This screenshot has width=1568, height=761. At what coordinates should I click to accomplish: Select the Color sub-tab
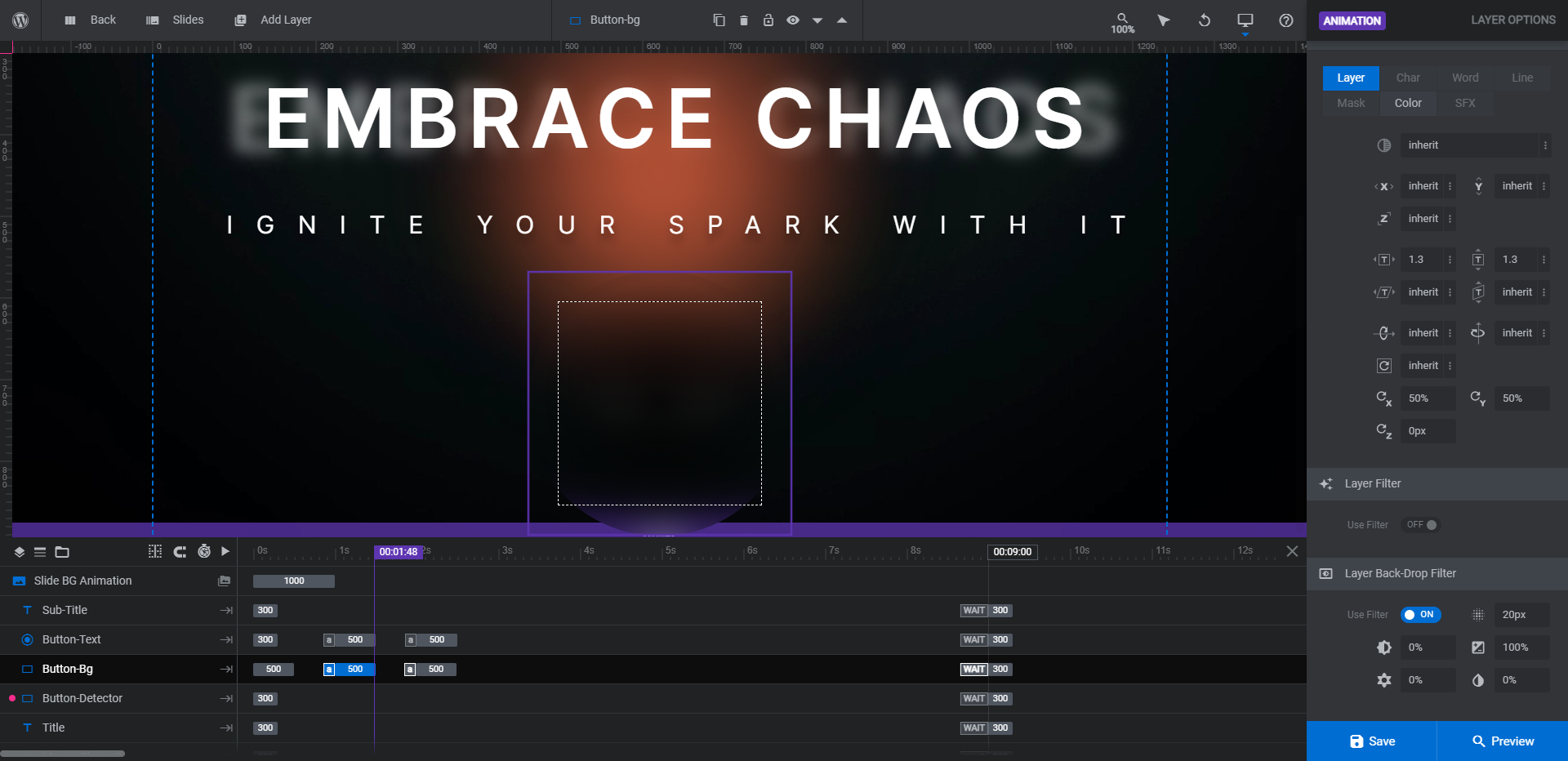1408,103
